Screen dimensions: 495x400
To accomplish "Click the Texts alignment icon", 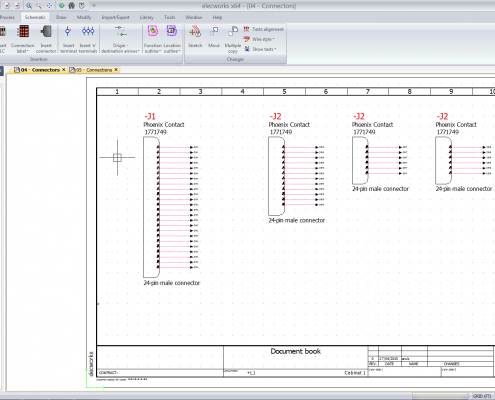I will click(x=246, y=29).
